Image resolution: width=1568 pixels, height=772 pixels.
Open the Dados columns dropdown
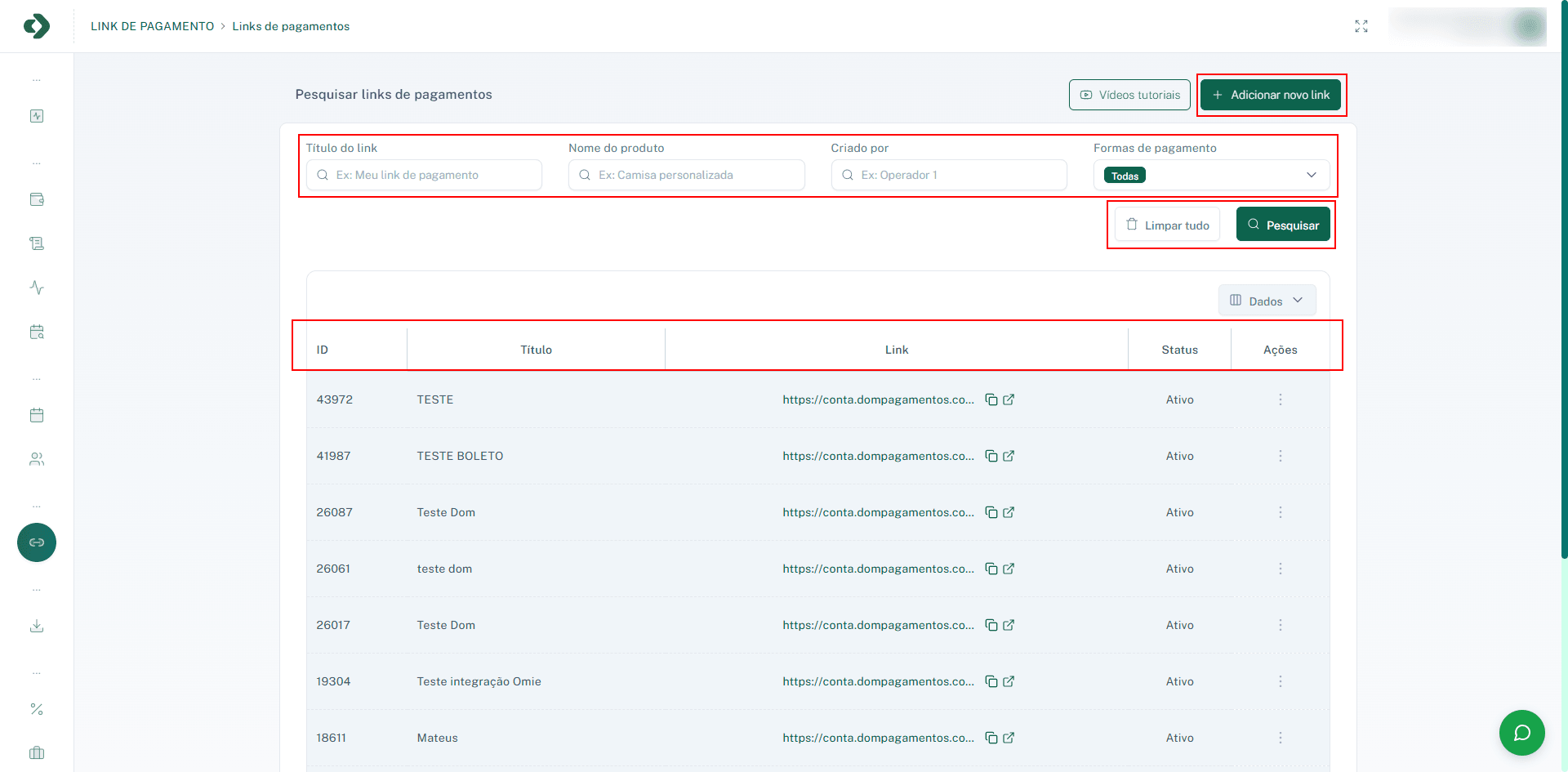[x=1267, y=301]
